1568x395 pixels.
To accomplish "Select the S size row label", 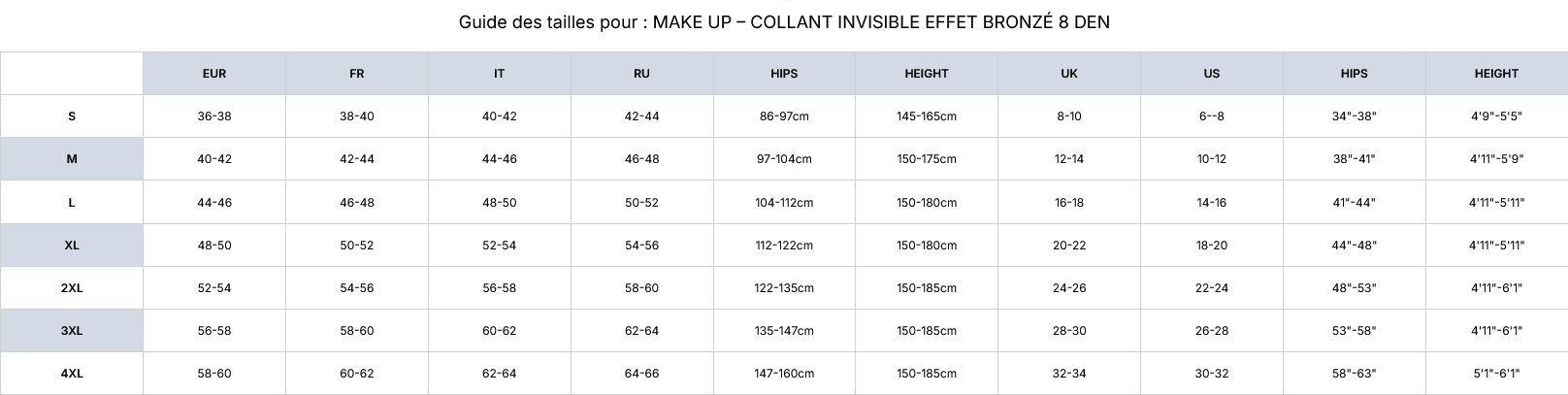I will coord(72,116).
